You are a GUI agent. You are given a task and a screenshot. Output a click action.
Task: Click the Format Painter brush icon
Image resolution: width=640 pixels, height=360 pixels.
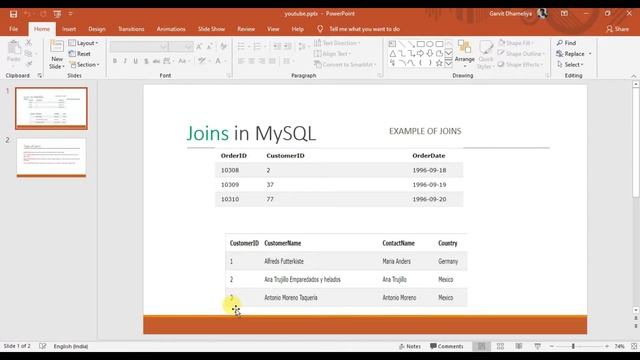tap(29, 64)
